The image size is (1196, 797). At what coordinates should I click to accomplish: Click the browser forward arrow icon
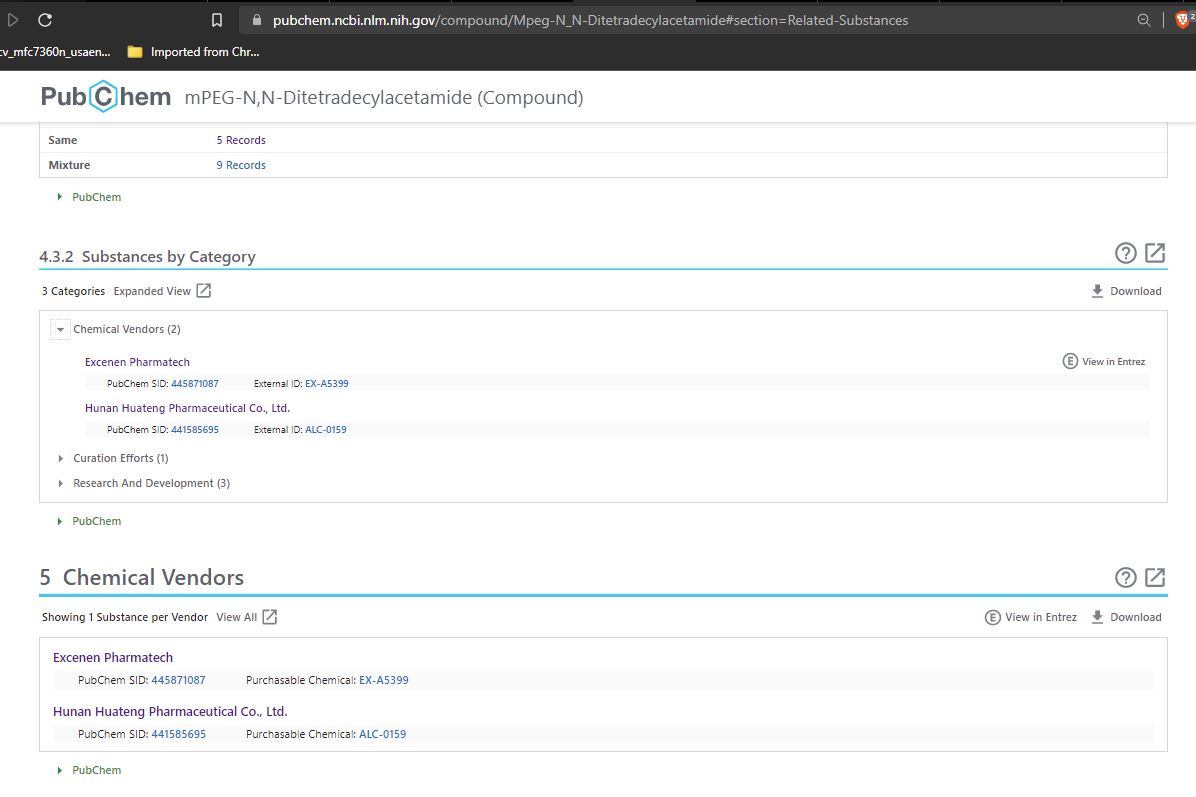coord(13,20)
